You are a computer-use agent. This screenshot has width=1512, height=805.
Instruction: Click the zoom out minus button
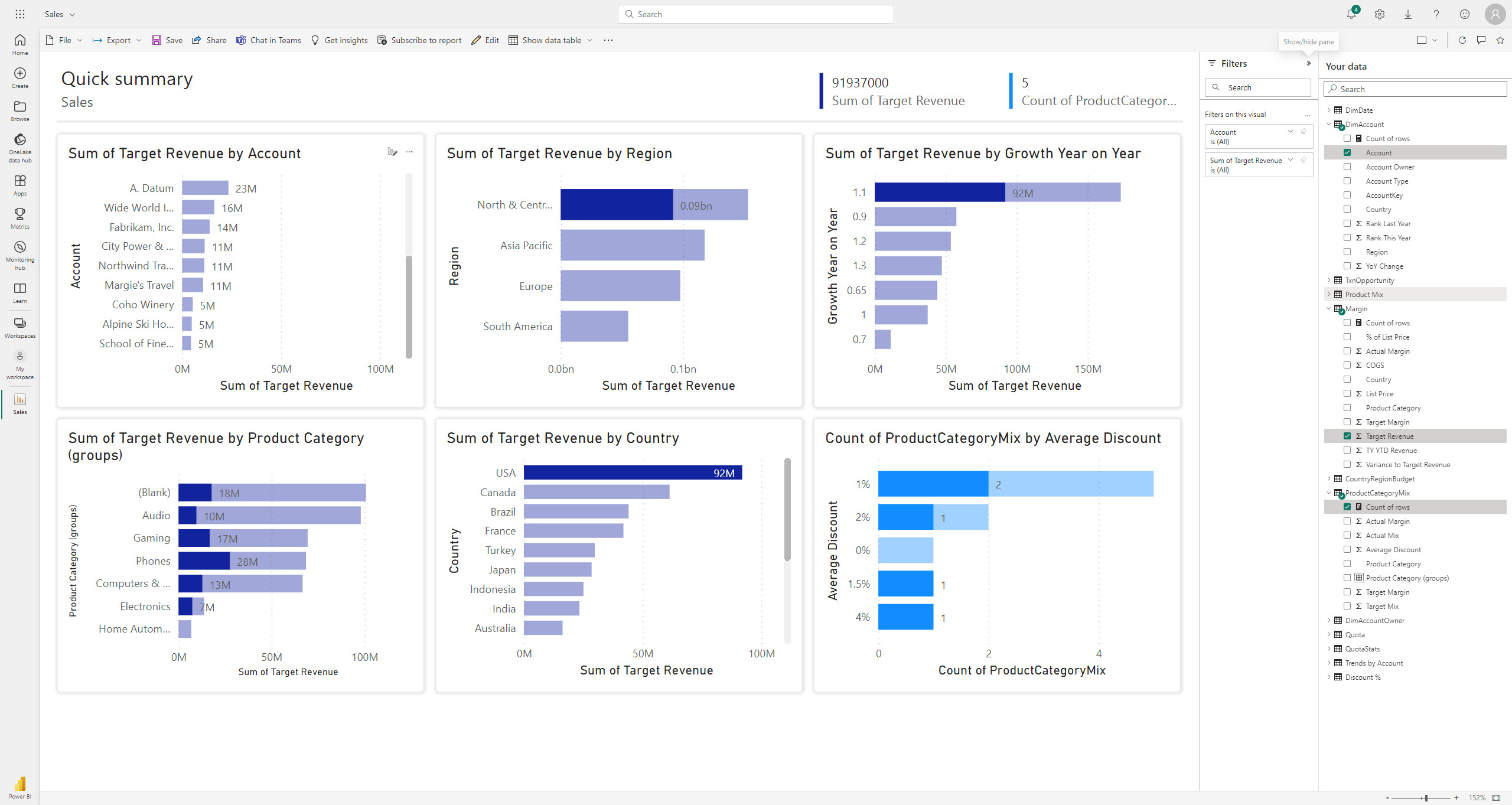pyautogui.click(x=1387, y=798)
